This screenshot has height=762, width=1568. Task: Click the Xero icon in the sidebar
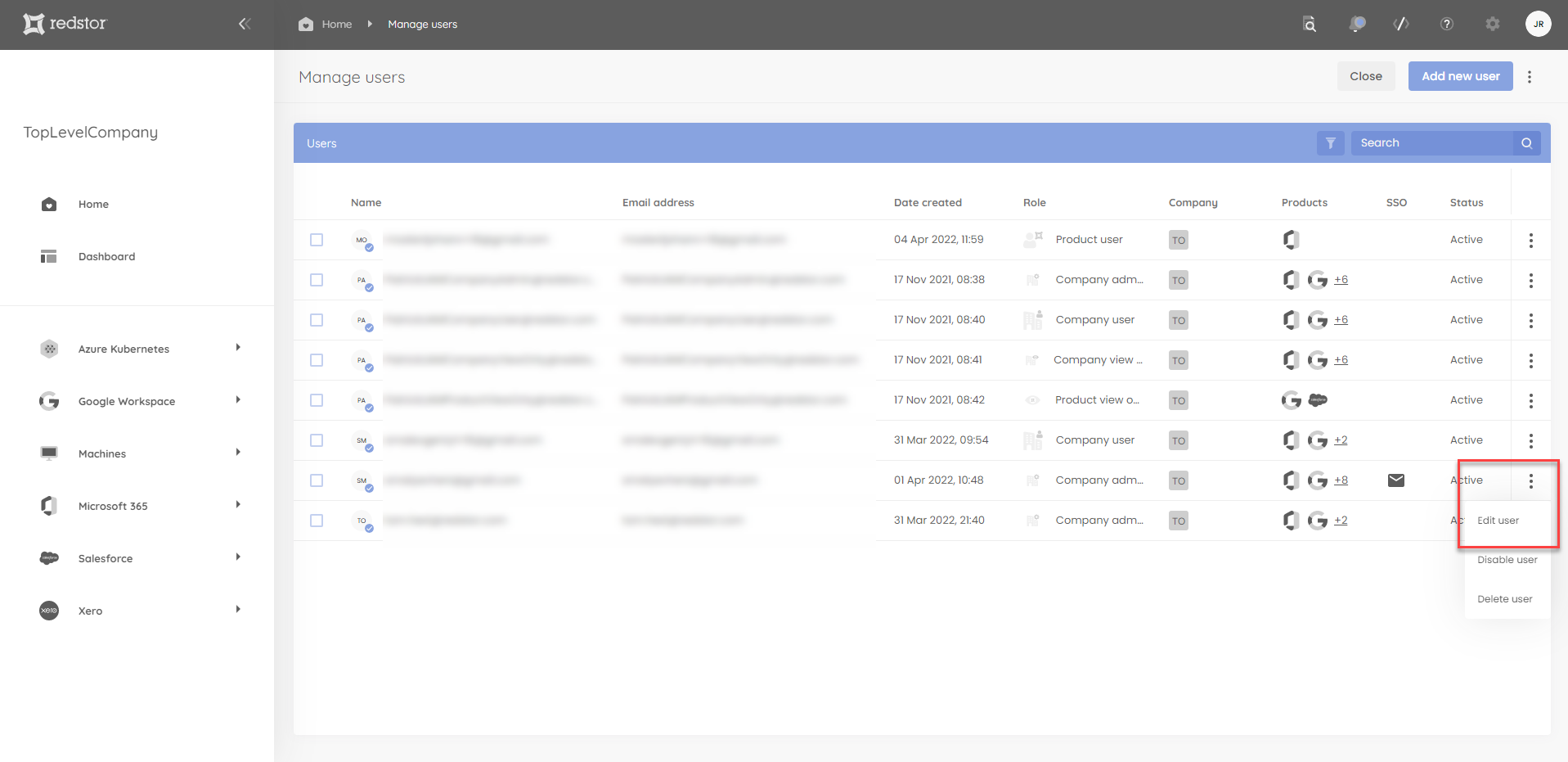point(49,611)
